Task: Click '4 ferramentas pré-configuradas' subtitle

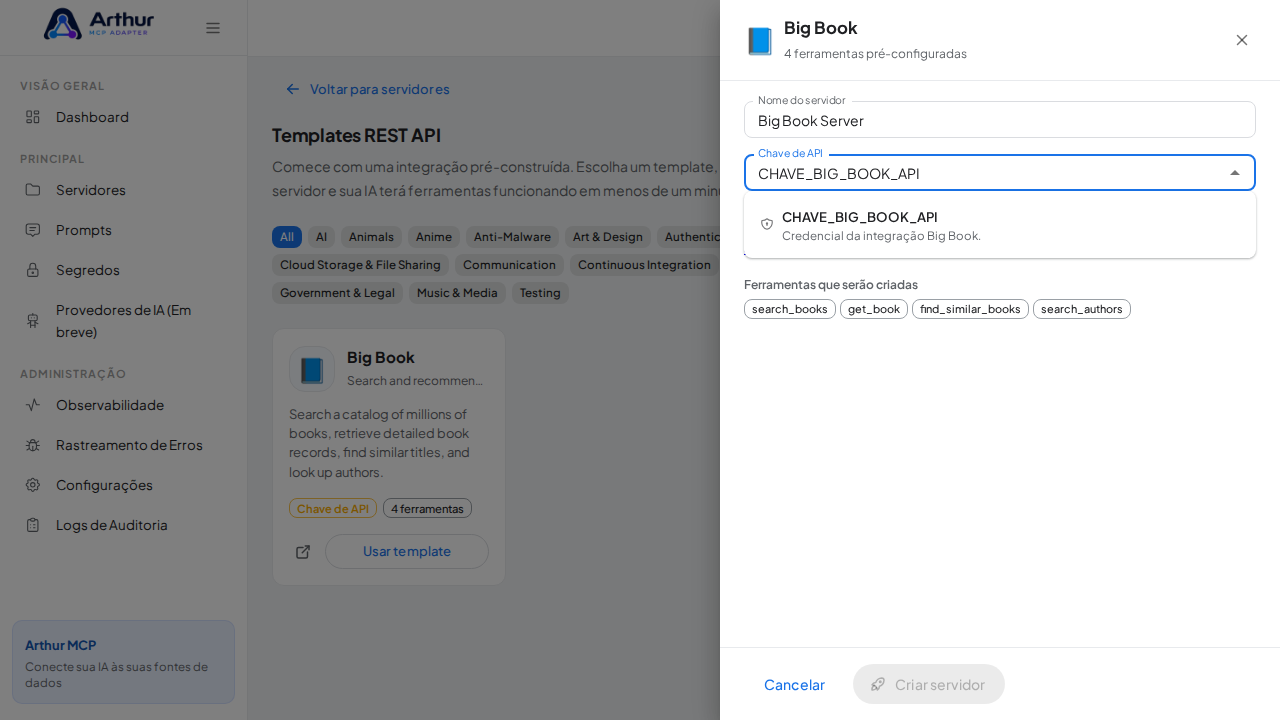Action: pyautogui.click(x=875, y=54)
